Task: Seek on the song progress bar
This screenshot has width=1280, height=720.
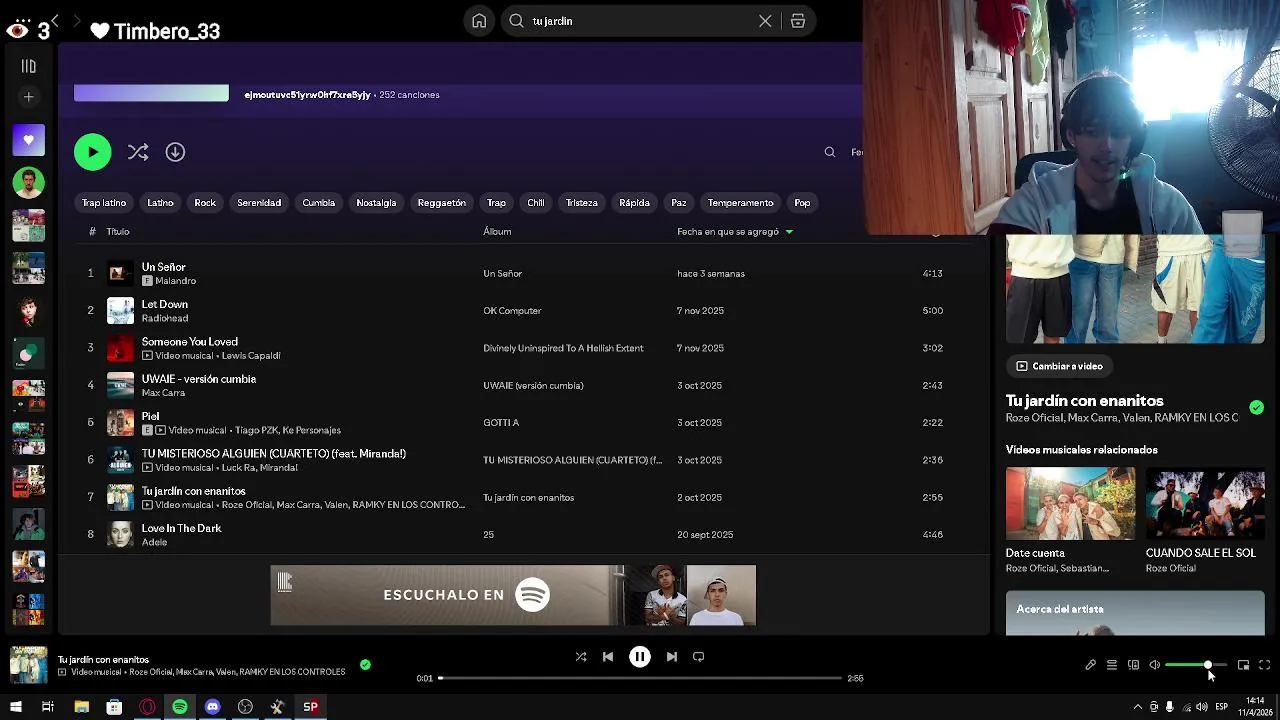Action: pyautogui.click(x=640, y=678)
